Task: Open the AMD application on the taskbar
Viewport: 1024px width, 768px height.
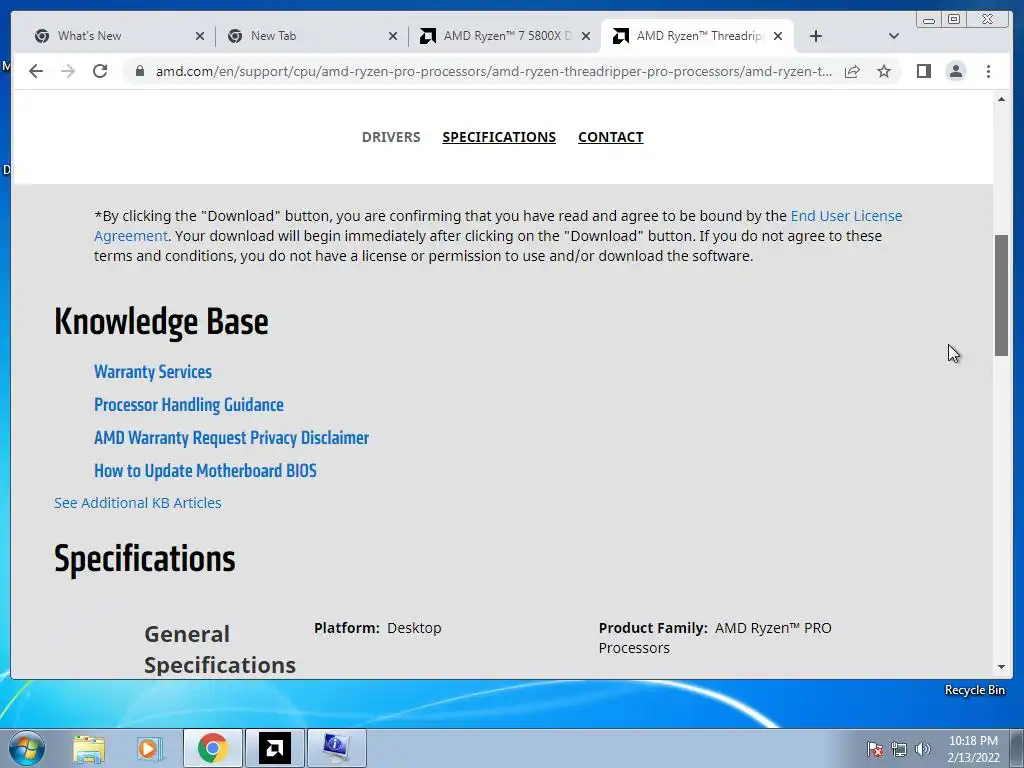Action: point(274,748)
